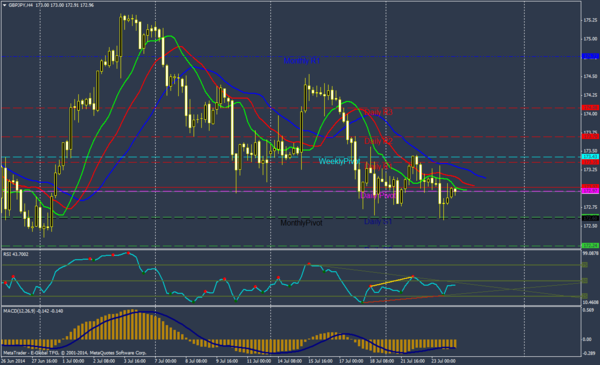The image size is (600, 365).
Task: Select the yellow trendline in the RSI panel
Action: (x=391, y=281)
